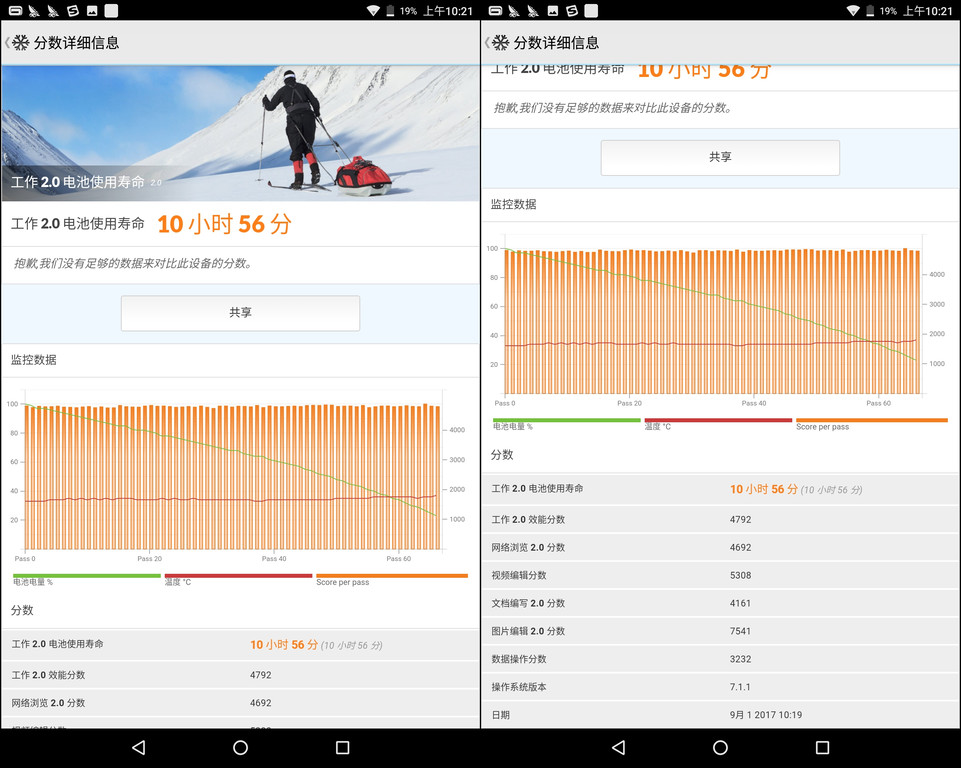Click the 共享 share button in left pane

pyautogui.click(x=240, y=313)
